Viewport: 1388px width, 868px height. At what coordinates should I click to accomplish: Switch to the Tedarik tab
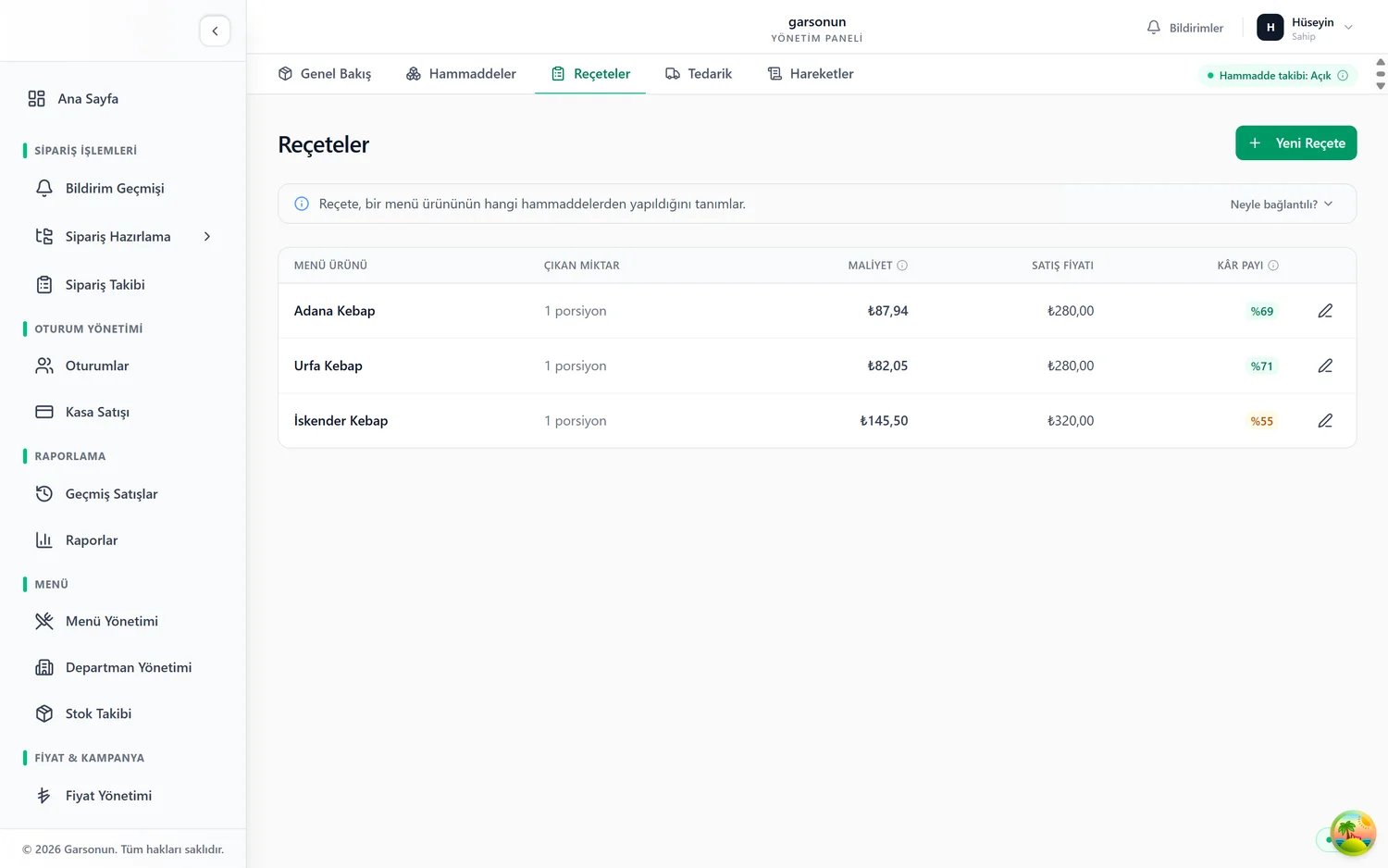[x=699, y=74]
